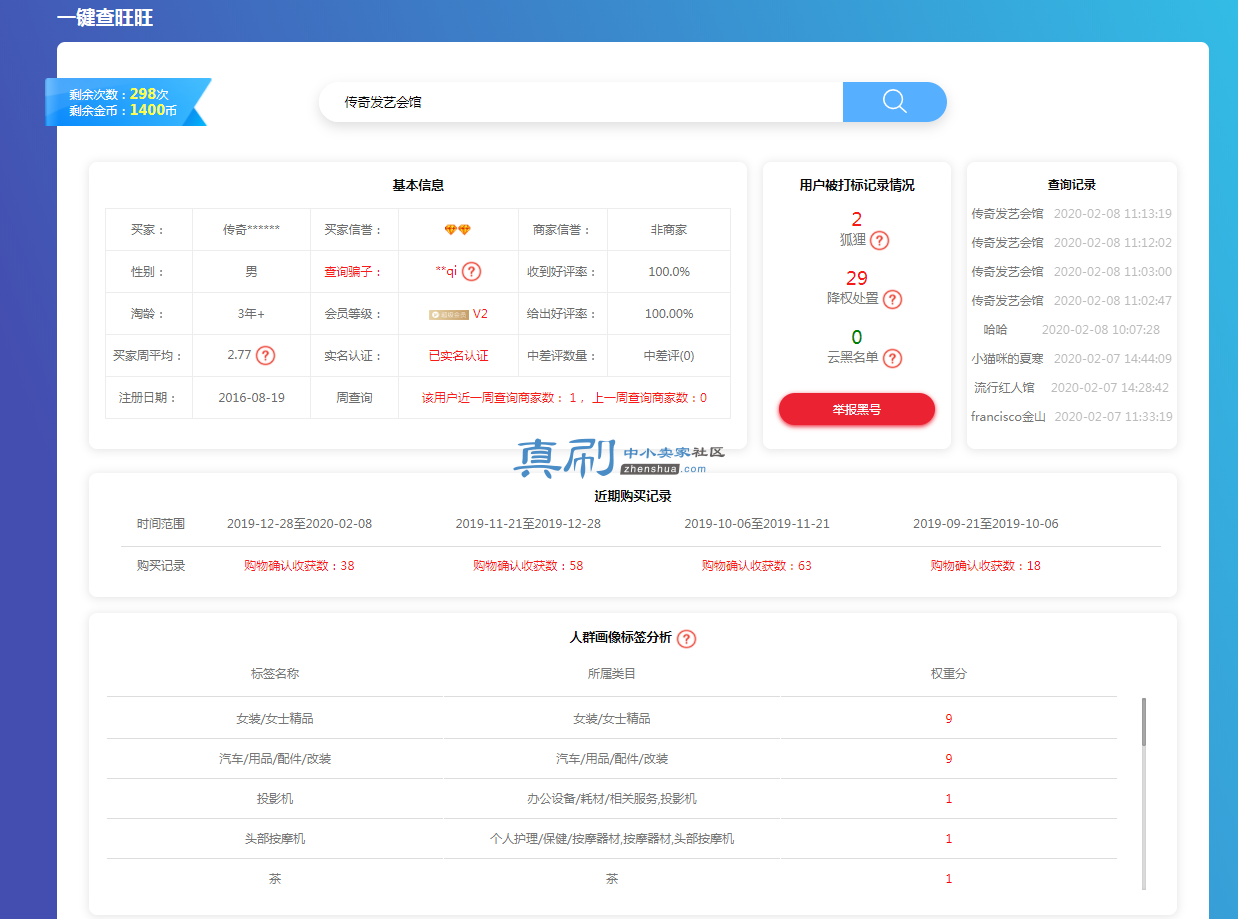The height and width of the screenshot is (919, 1238).
Task: Click the tag table vertical scrollbar
Action: click(1144, 794)
